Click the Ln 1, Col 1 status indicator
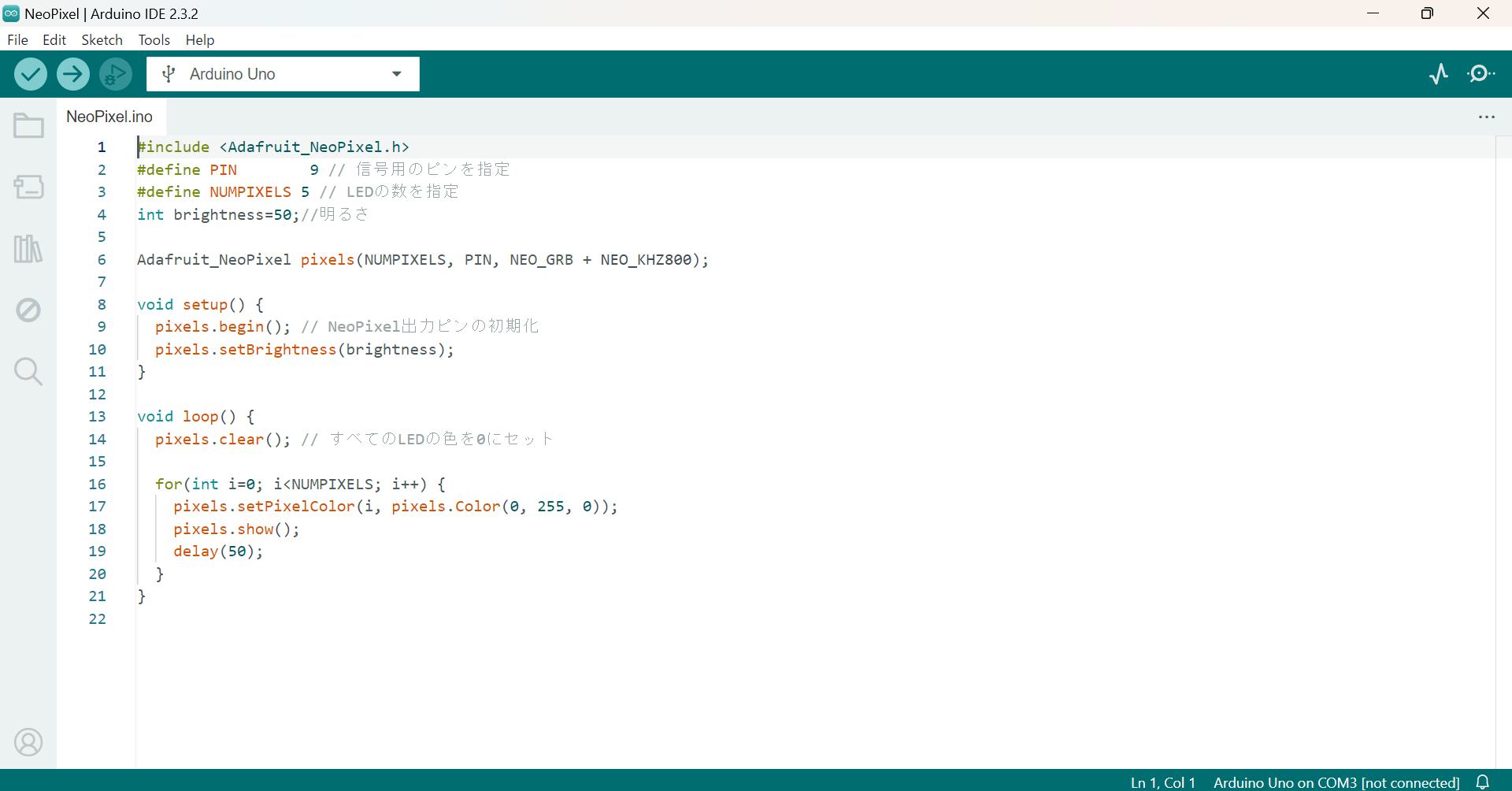 1163,782
